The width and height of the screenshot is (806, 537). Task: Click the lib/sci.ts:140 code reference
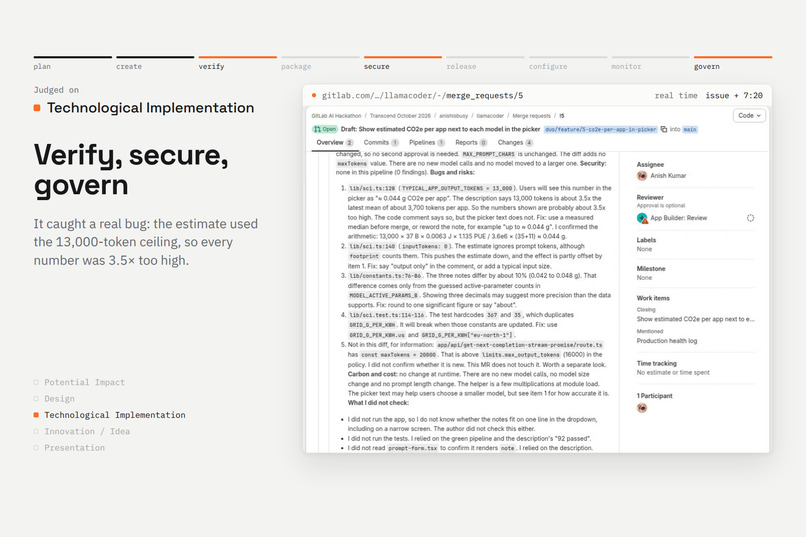click(x=372, y=247)
